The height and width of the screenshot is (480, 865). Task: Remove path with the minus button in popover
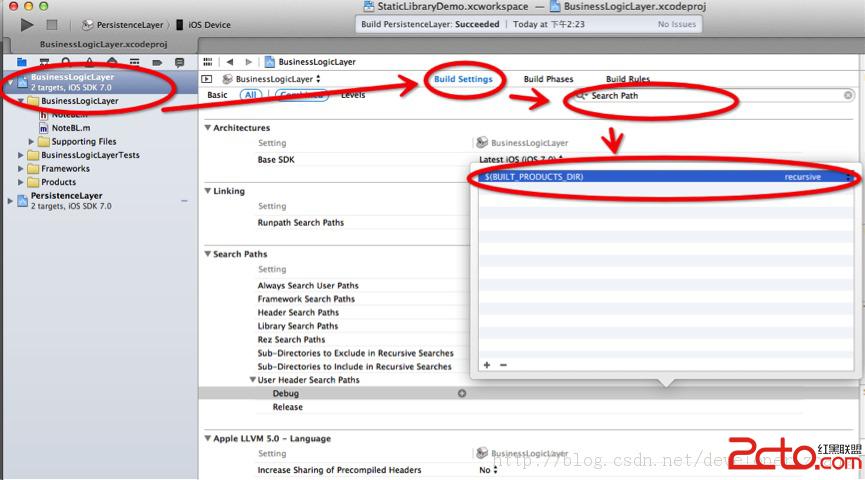503,365
